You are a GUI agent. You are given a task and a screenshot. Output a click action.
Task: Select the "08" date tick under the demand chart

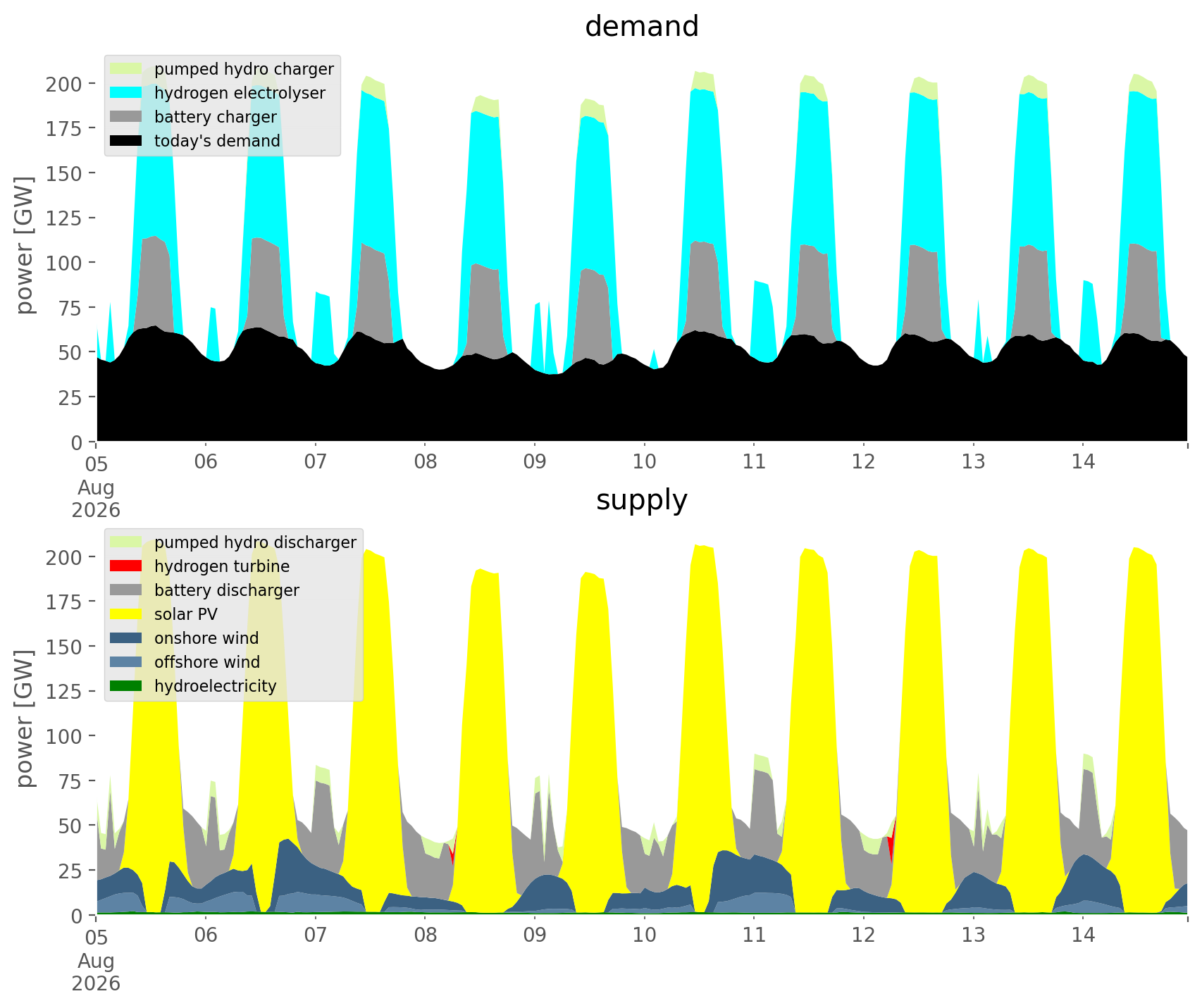tap(425, 463)
